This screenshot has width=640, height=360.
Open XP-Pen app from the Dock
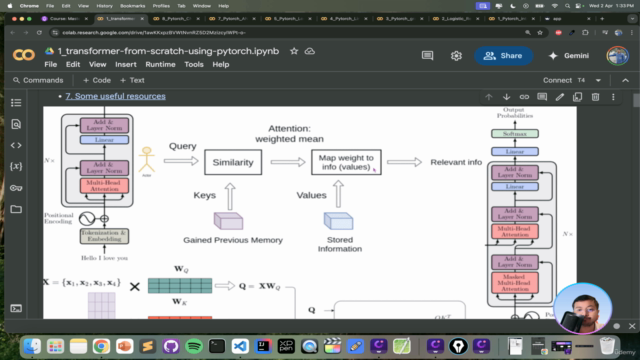pos(286,346)
